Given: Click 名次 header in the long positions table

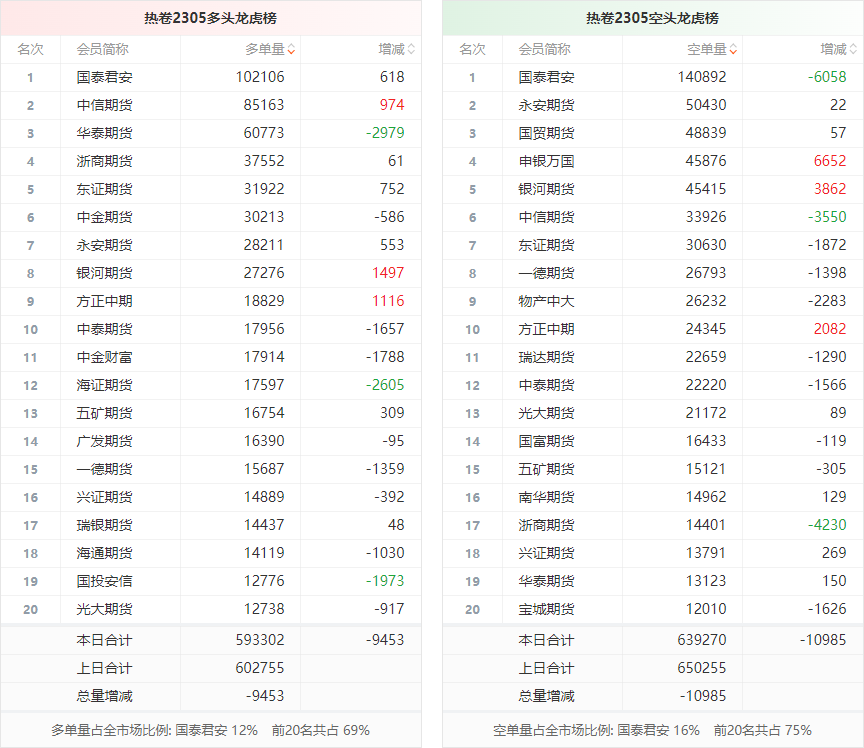Looking at the screenshot, I should click(30, 49).
